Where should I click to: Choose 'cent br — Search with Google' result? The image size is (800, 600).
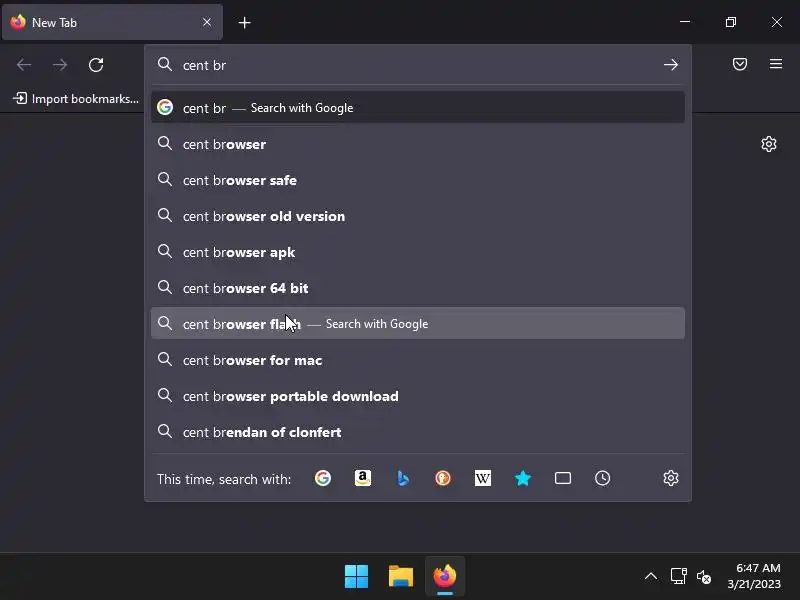[x=417, y=108]
